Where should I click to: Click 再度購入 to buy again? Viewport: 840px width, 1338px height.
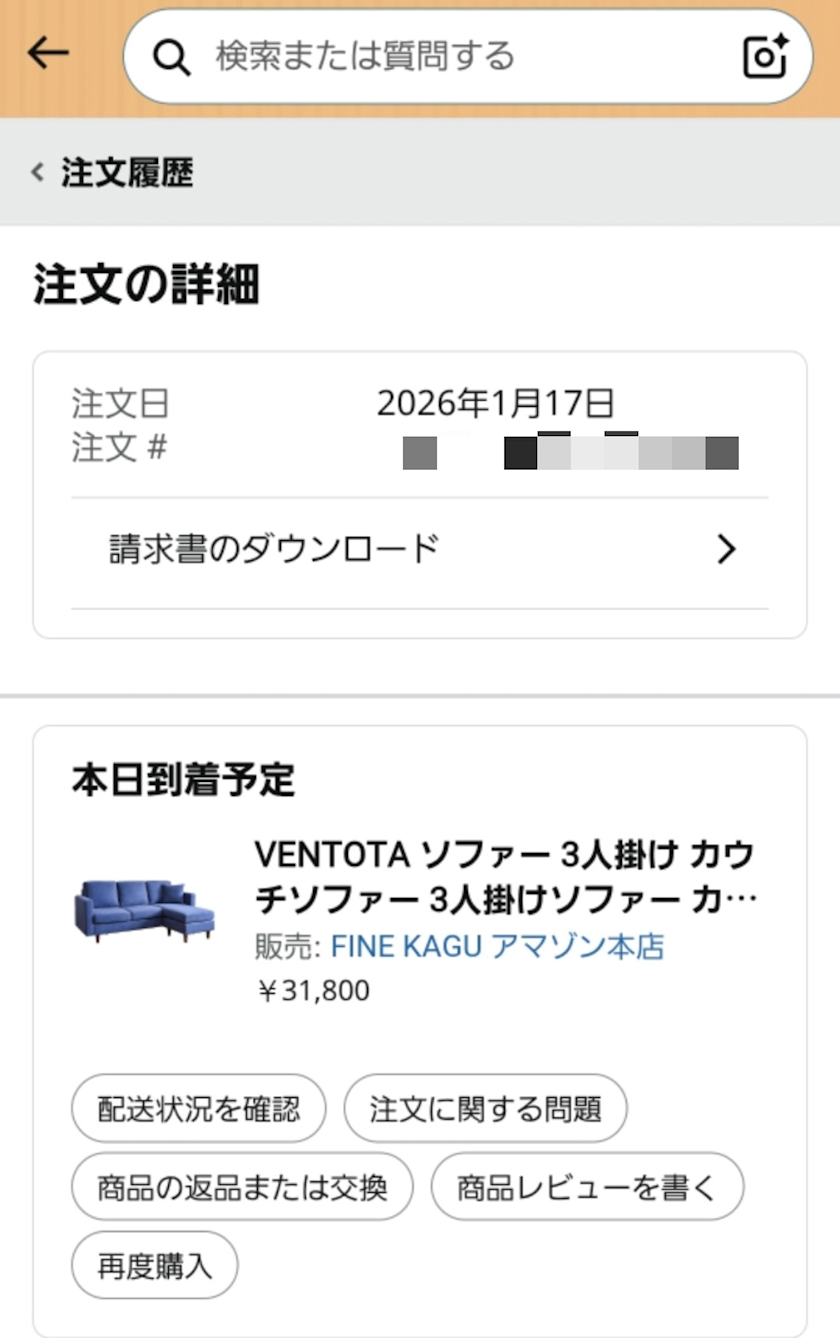[155, 1266]
